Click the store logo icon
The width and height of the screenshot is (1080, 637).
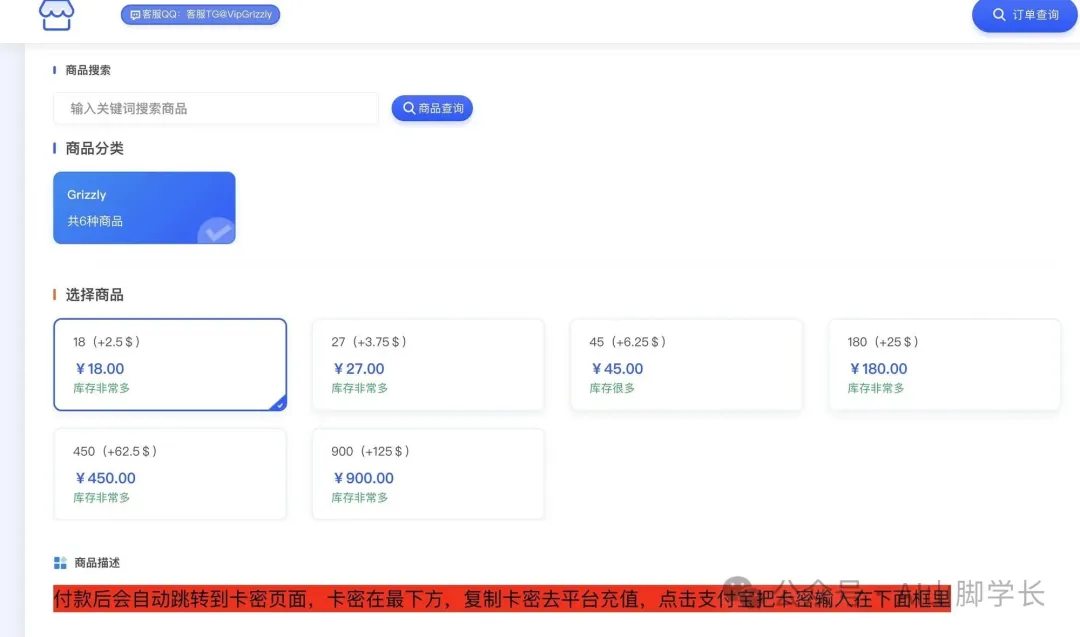(x=56, y=14)
